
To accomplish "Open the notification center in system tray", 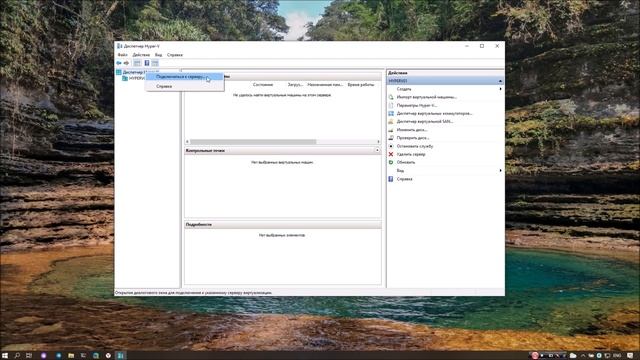I will (630, 356).
